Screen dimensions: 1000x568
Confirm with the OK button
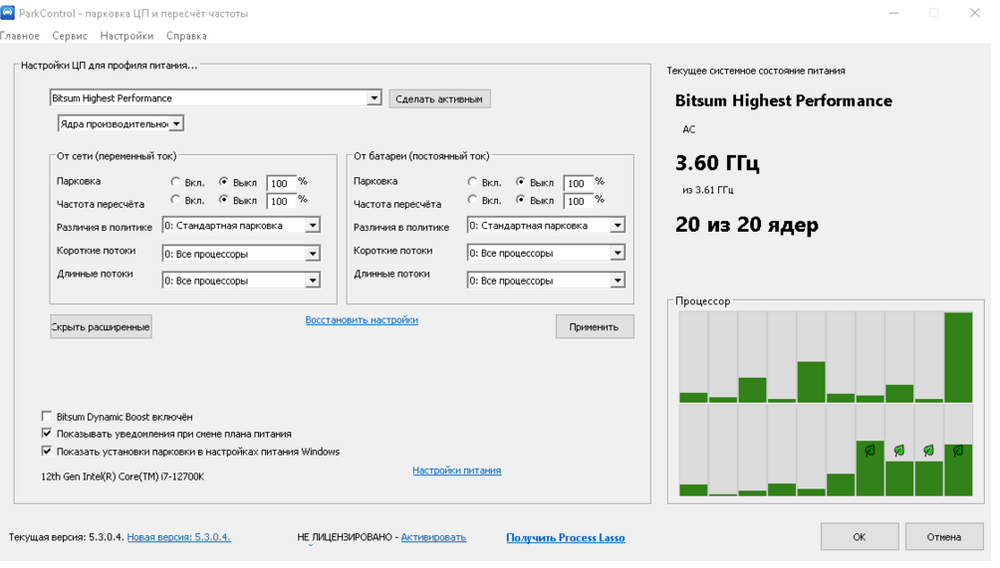point(860,537)
